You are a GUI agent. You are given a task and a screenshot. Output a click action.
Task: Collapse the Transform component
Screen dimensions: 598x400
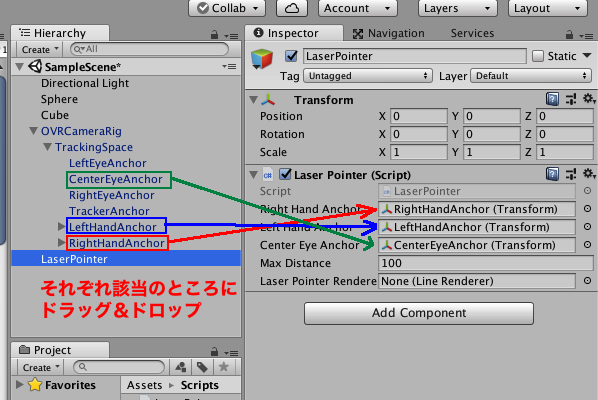[253, 100]
